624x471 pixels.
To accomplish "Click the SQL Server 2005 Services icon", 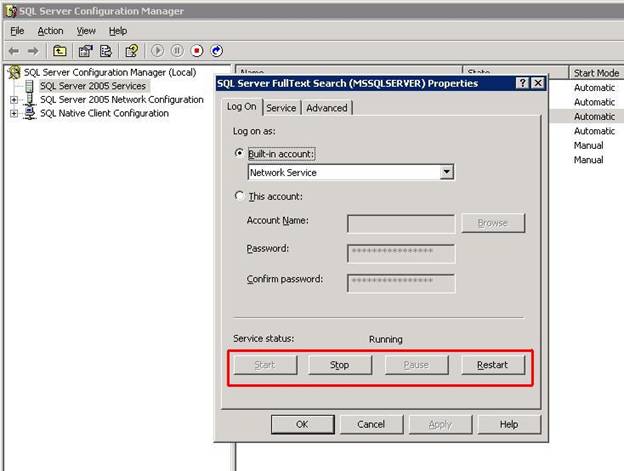I will click(x=29, y=86).
